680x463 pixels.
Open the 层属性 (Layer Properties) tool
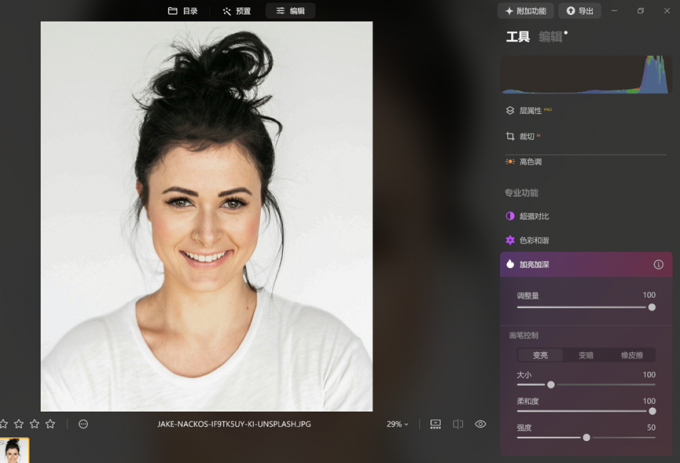click(530, 111)
